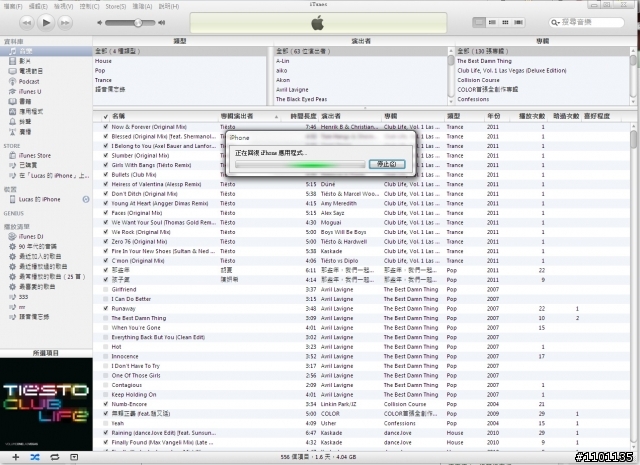This screenshot has width=640, height=465.
Task: Switch to grid view icon
Action: pyautogui.click(x=505, y=22)
